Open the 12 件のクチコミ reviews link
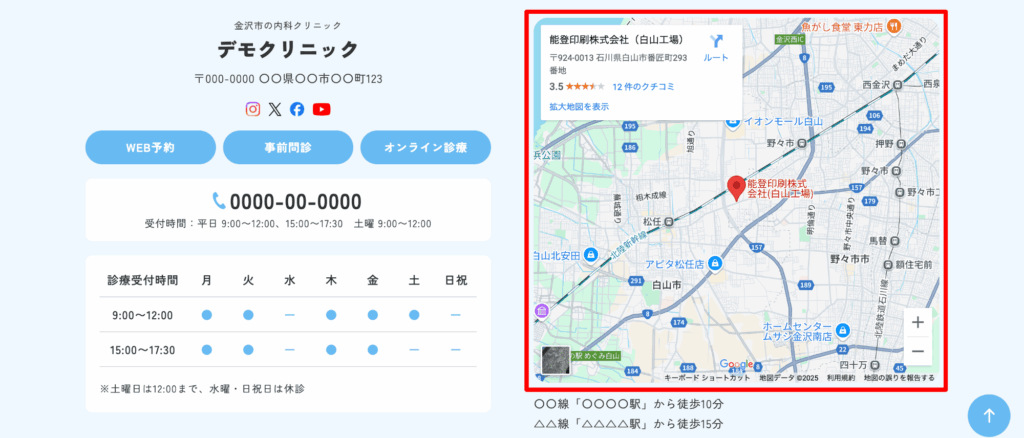The image size is (1024, 438). point(643,87)
